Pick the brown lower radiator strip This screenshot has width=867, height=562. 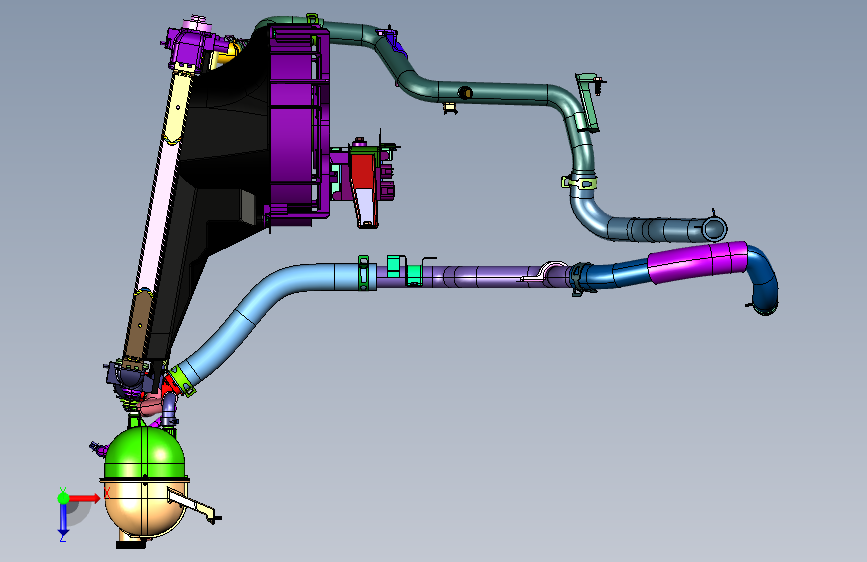(138, 326)
